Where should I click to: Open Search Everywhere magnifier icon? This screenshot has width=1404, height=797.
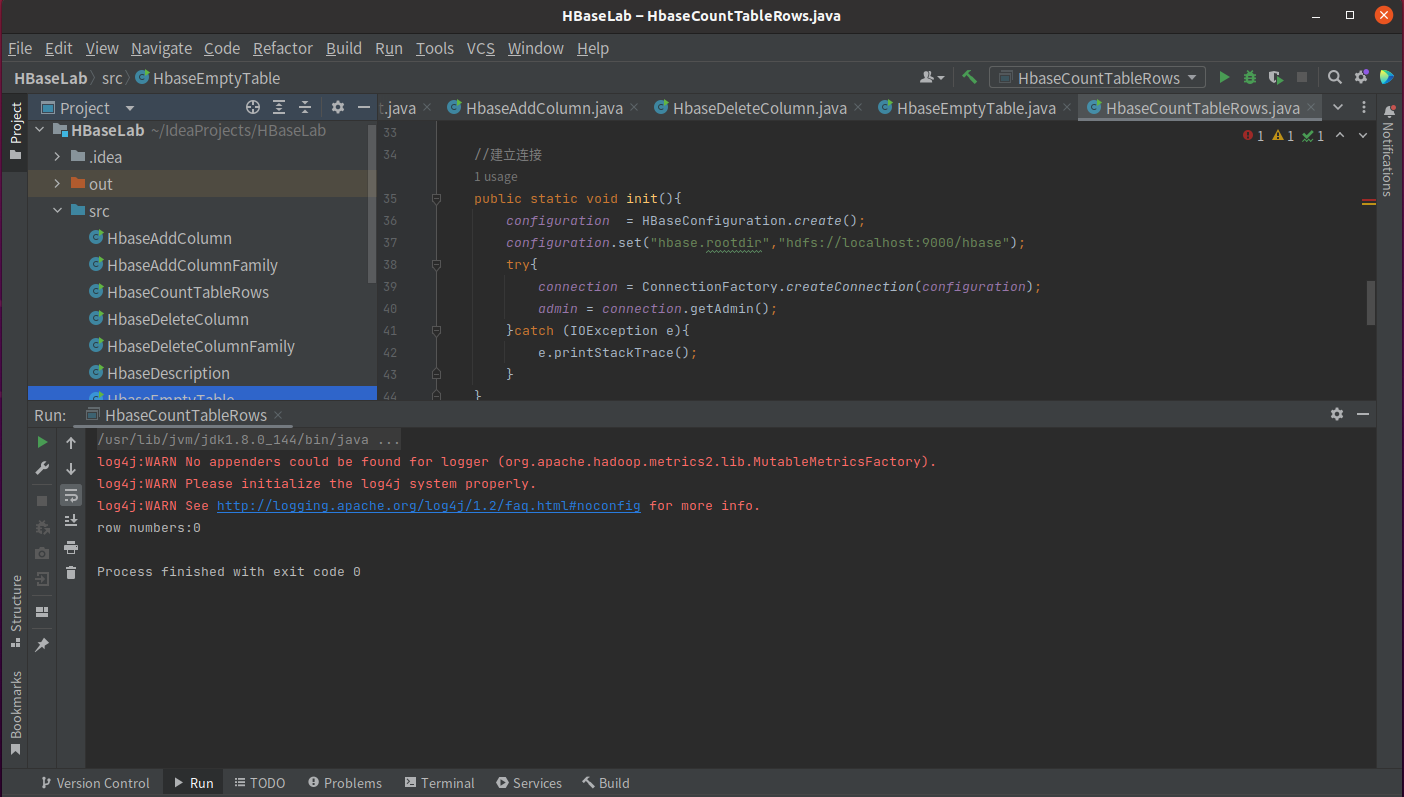(x=1335, y=77)
